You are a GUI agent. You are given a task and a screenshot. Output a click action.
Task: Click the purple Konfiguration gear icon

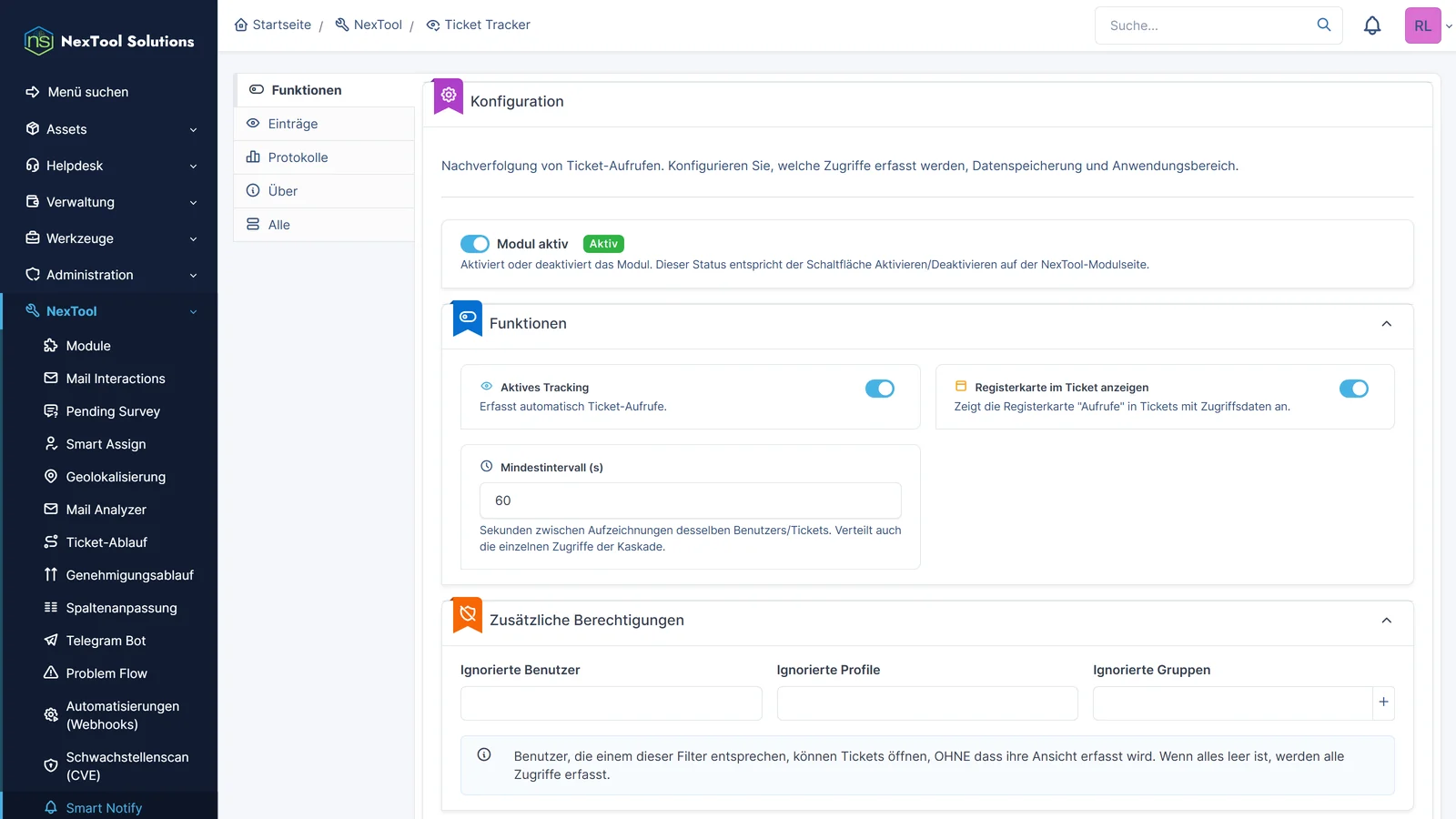click(x=449, y=96)
